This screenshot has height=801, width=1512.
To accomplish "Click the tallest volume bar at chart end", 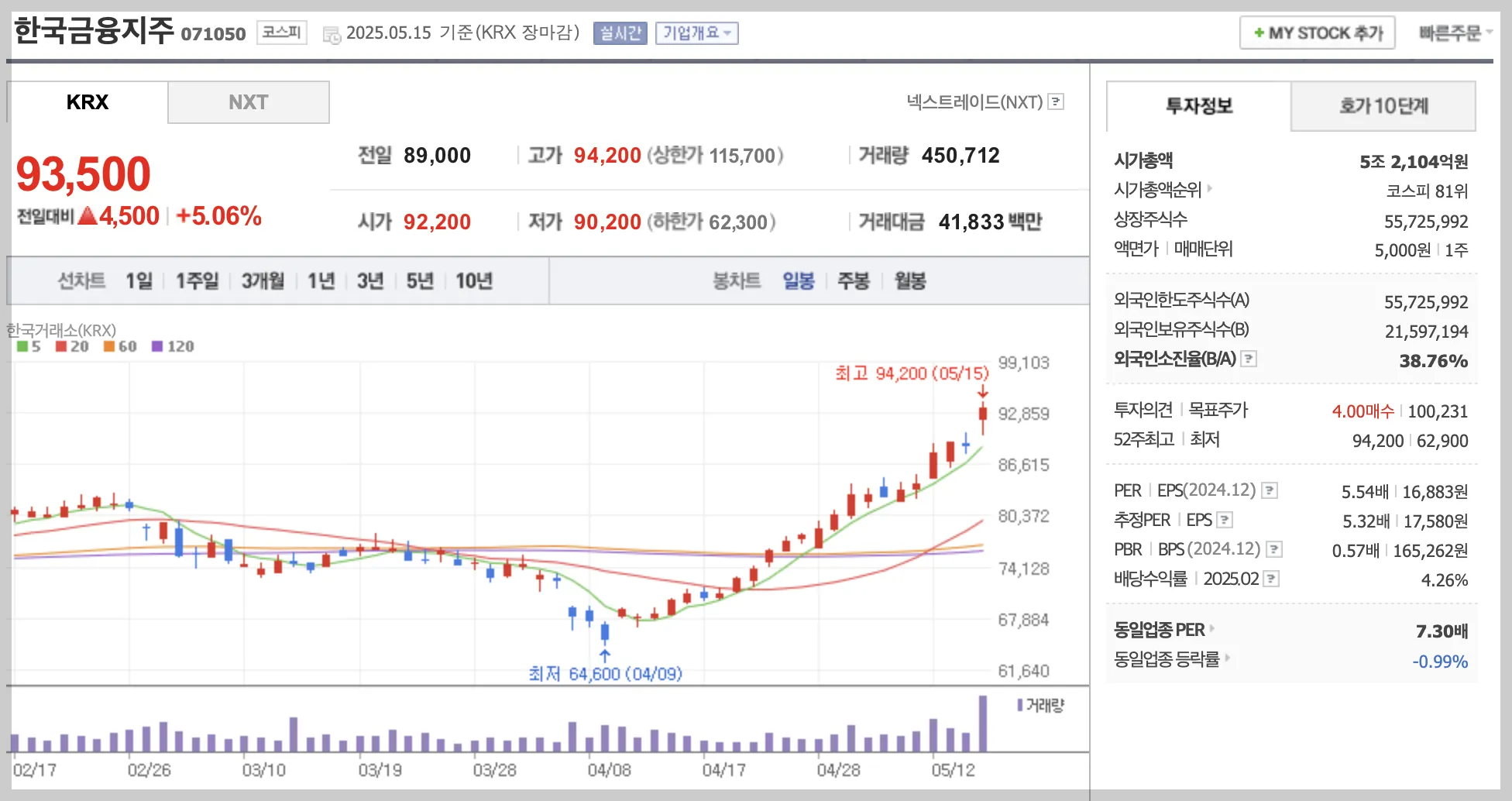I will tap(983, 724).
